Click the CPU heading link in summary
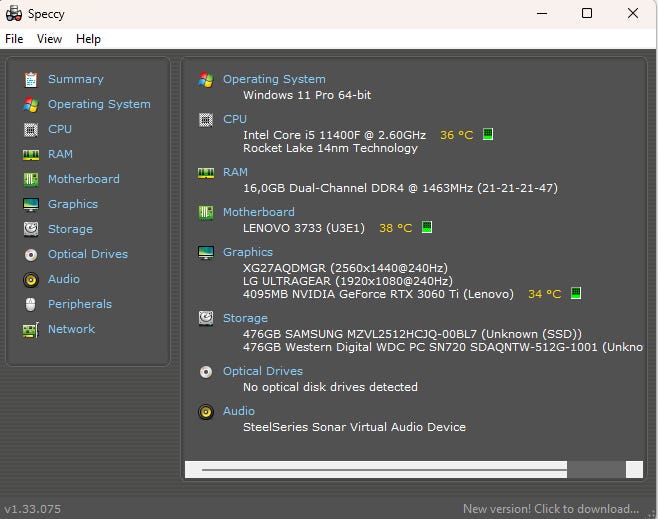The width and height of the screenshot is (658, 519). (x=235, y=119)
